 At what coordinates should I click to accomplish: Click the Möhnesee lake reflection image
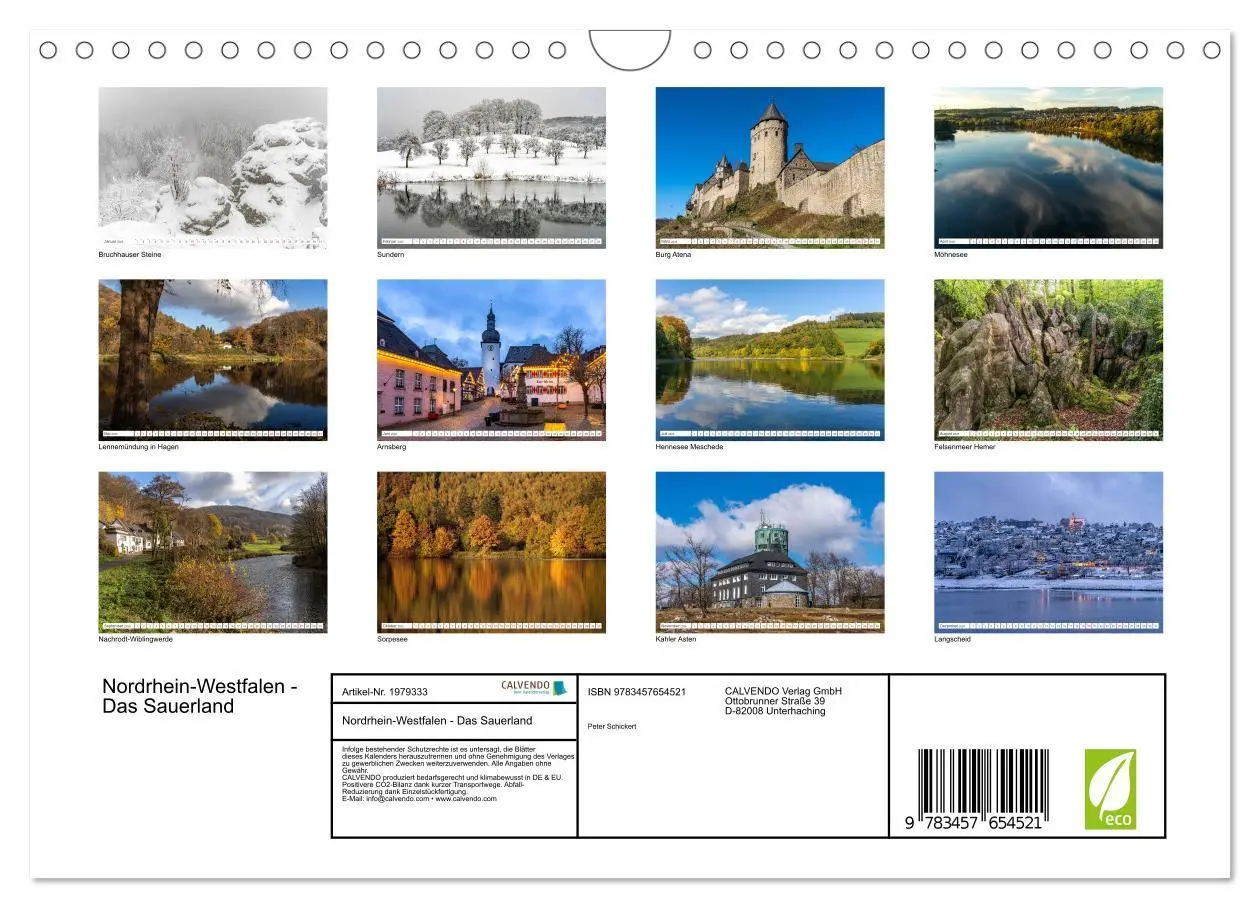[1048, 167]
